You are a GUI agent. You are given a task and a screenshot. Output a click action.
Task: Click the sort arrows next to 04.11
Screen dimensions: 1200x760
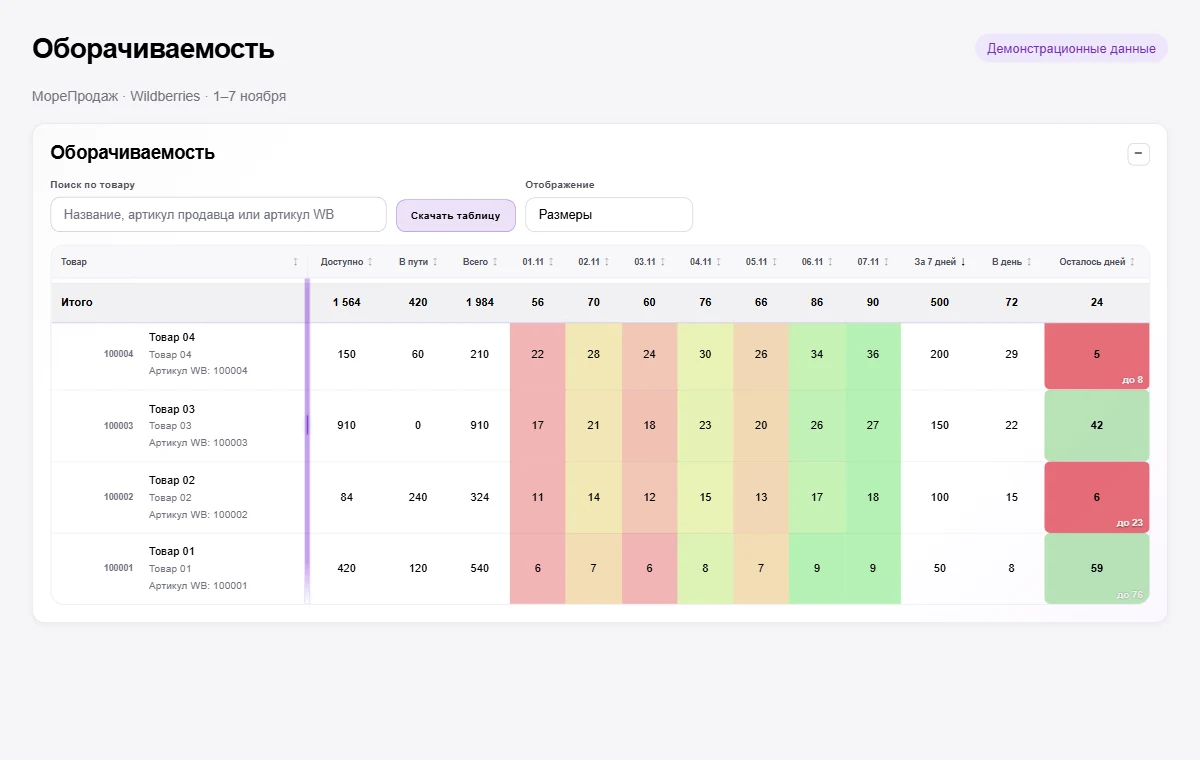[x=719, y=262]
